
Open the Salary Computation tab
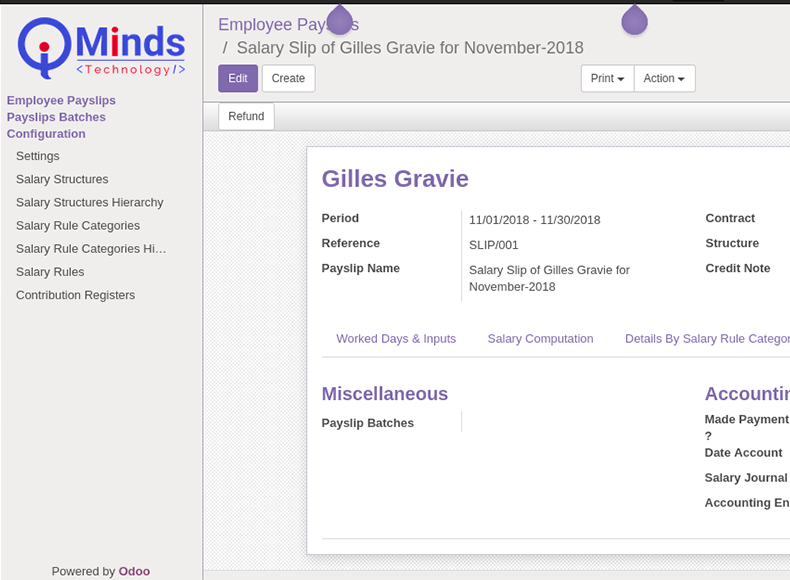[x=540, y=339]
